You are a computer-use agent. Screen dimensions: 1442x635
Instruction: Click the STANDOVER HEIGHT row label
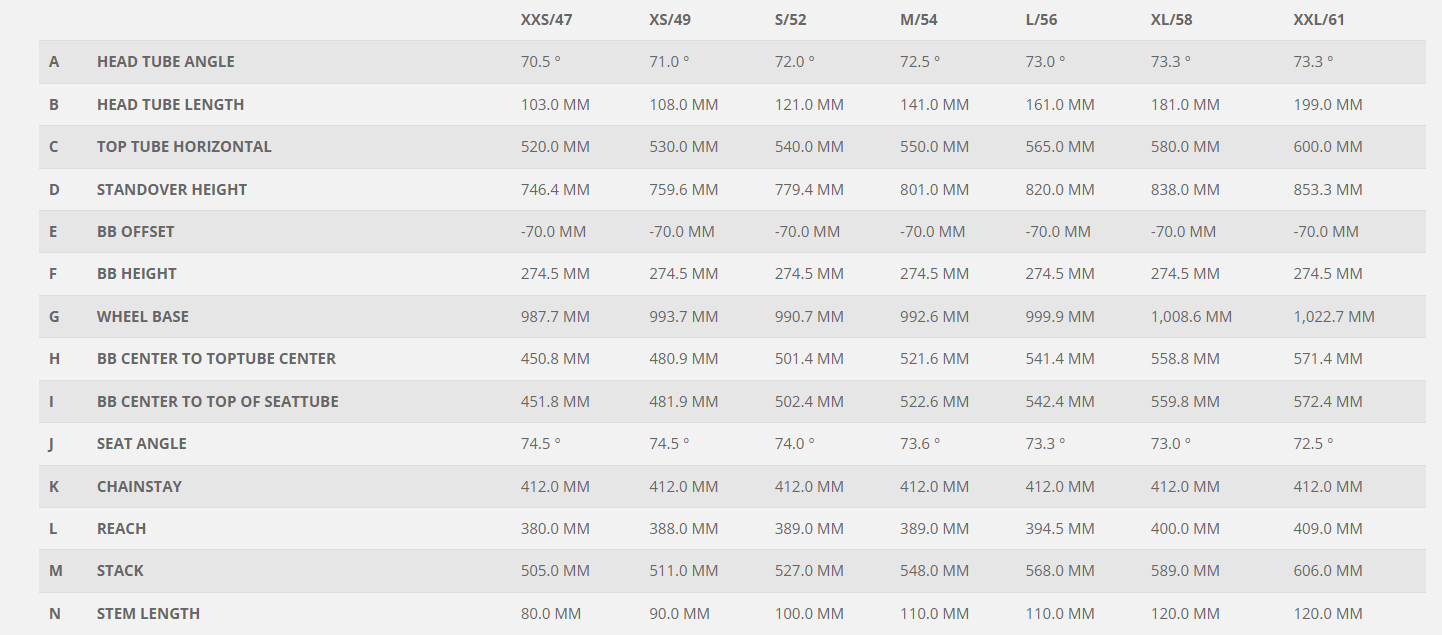[172, 189]
